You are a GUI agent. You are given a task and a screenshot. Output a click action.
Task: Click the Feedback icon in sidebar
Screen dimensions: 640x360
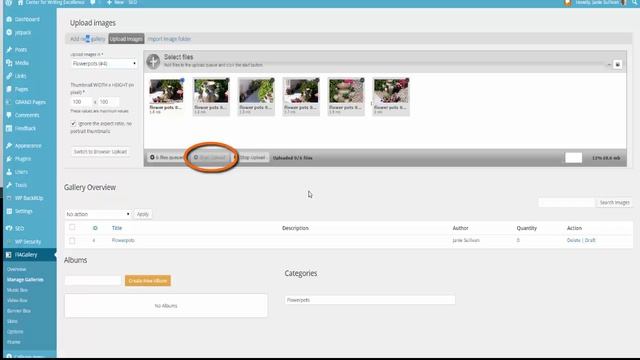(x=9, y=128)
